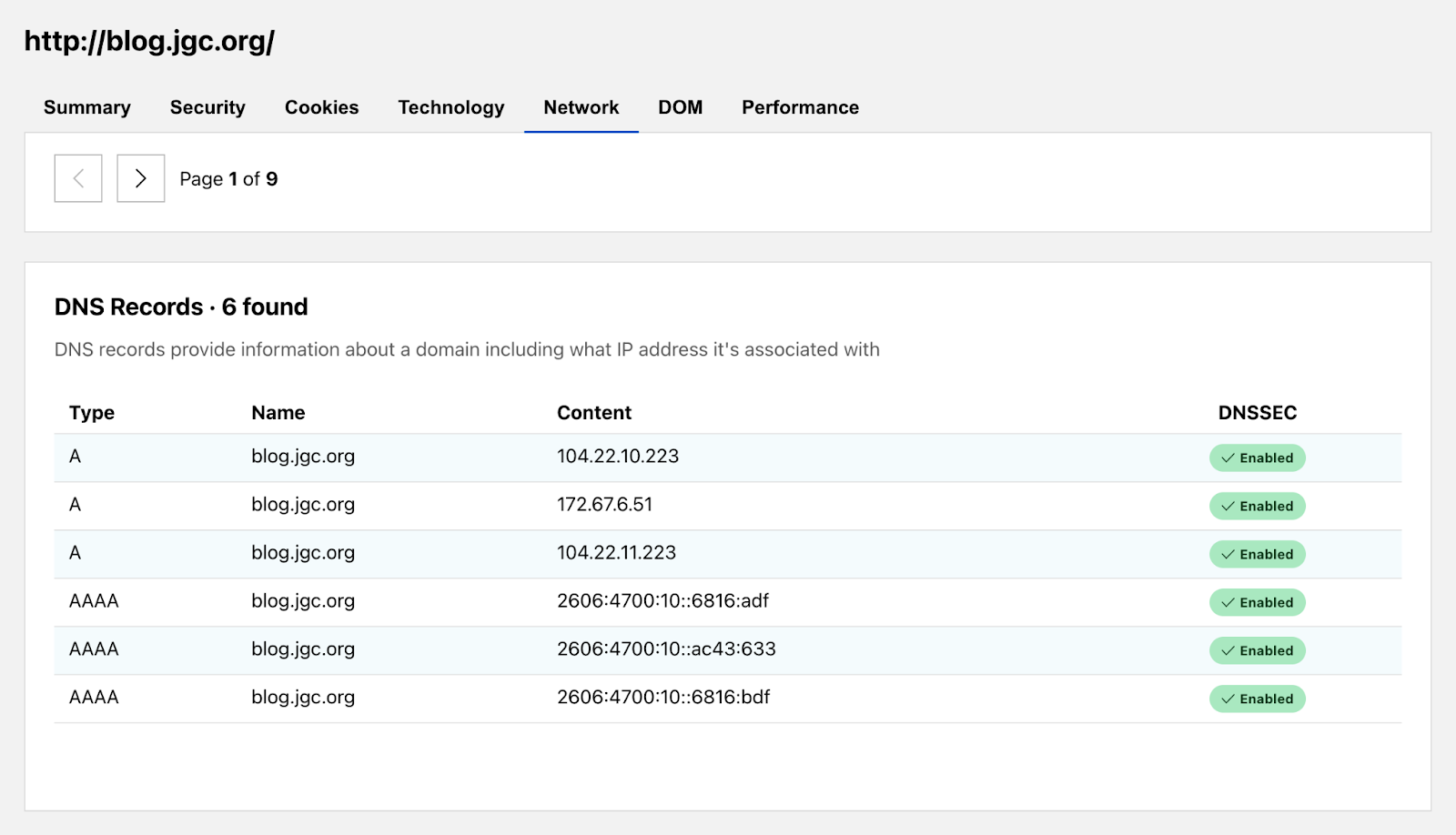This screenshot has height=835, width=1456.
Task: Switch to the DOM tab
Action: point(680,107)
